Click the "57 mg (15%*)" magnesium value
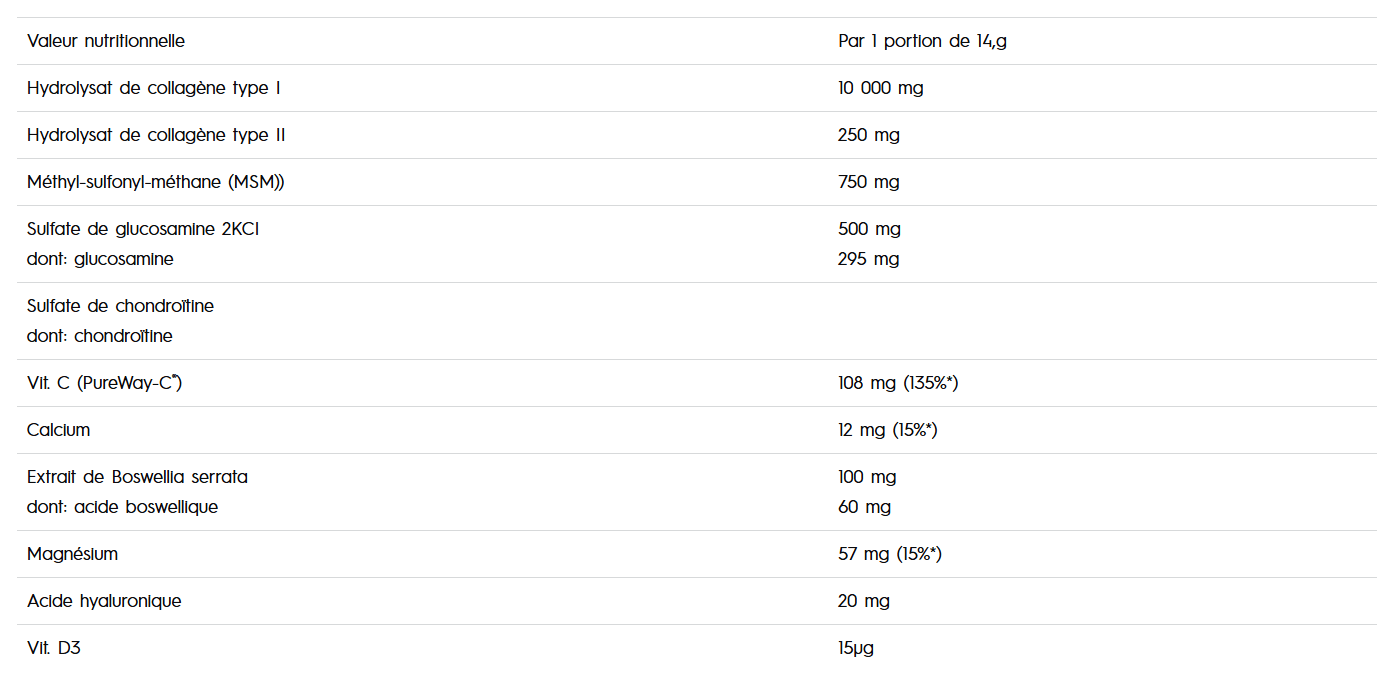Viewport: 1400px width, 674px height. (889, 554)
